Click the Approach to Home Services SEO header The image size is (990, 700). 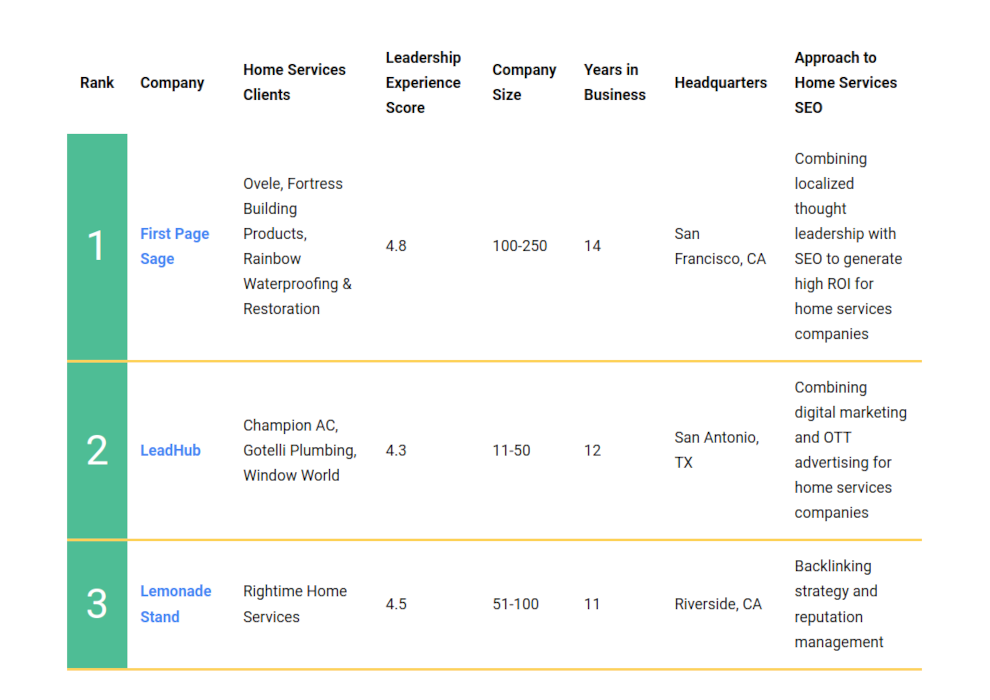[845, 83]
